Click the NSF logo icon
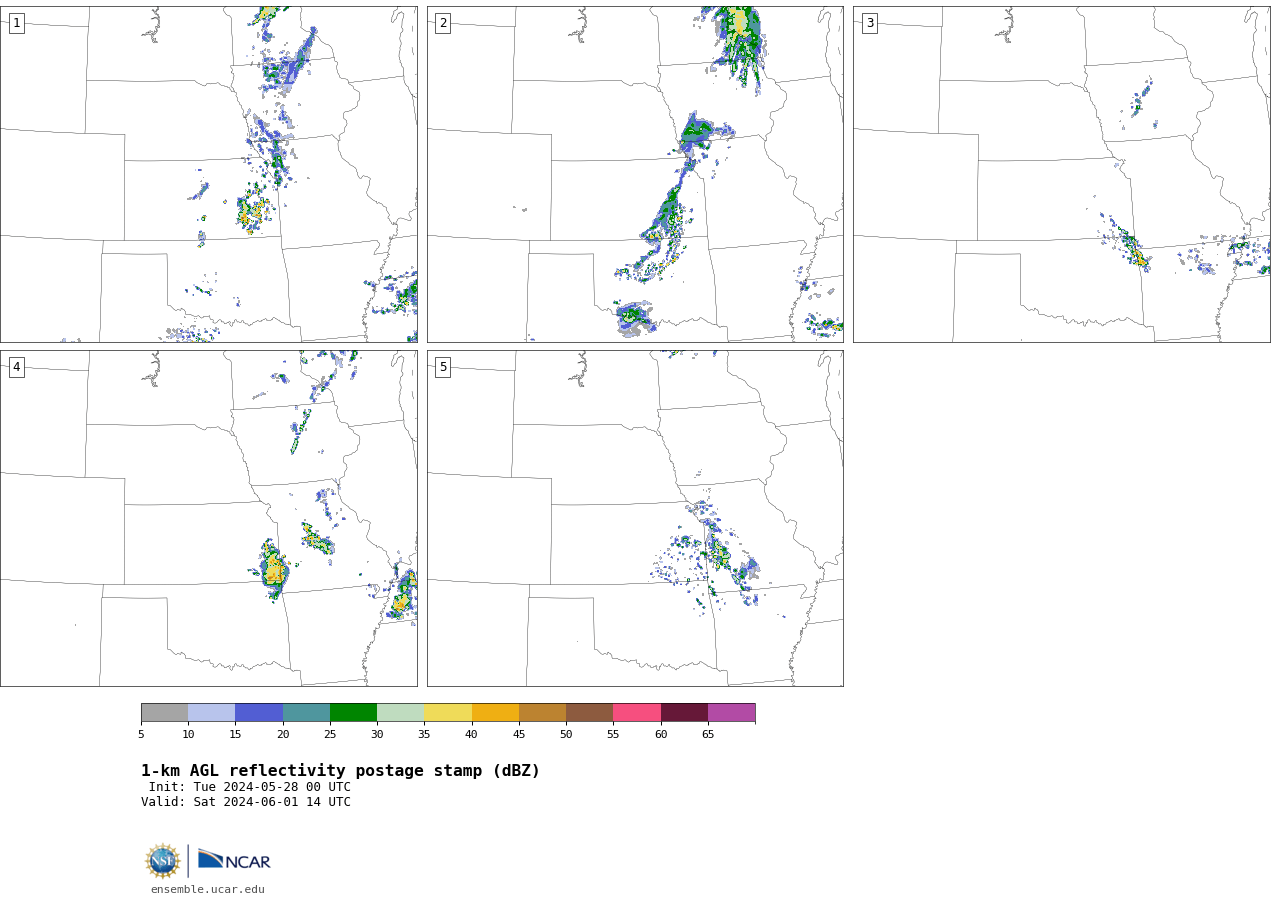This screenshot has width=1280, height=901. coord(163,861)
